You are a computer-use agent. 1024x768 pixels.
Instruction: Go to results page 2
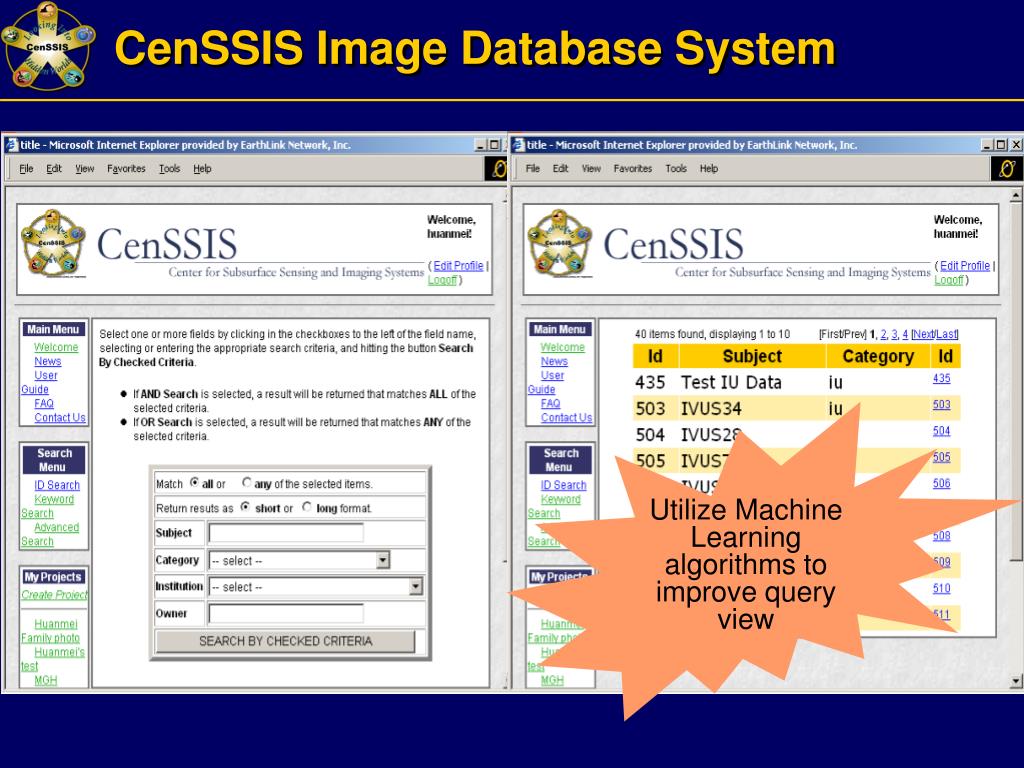tap(884, 334)
